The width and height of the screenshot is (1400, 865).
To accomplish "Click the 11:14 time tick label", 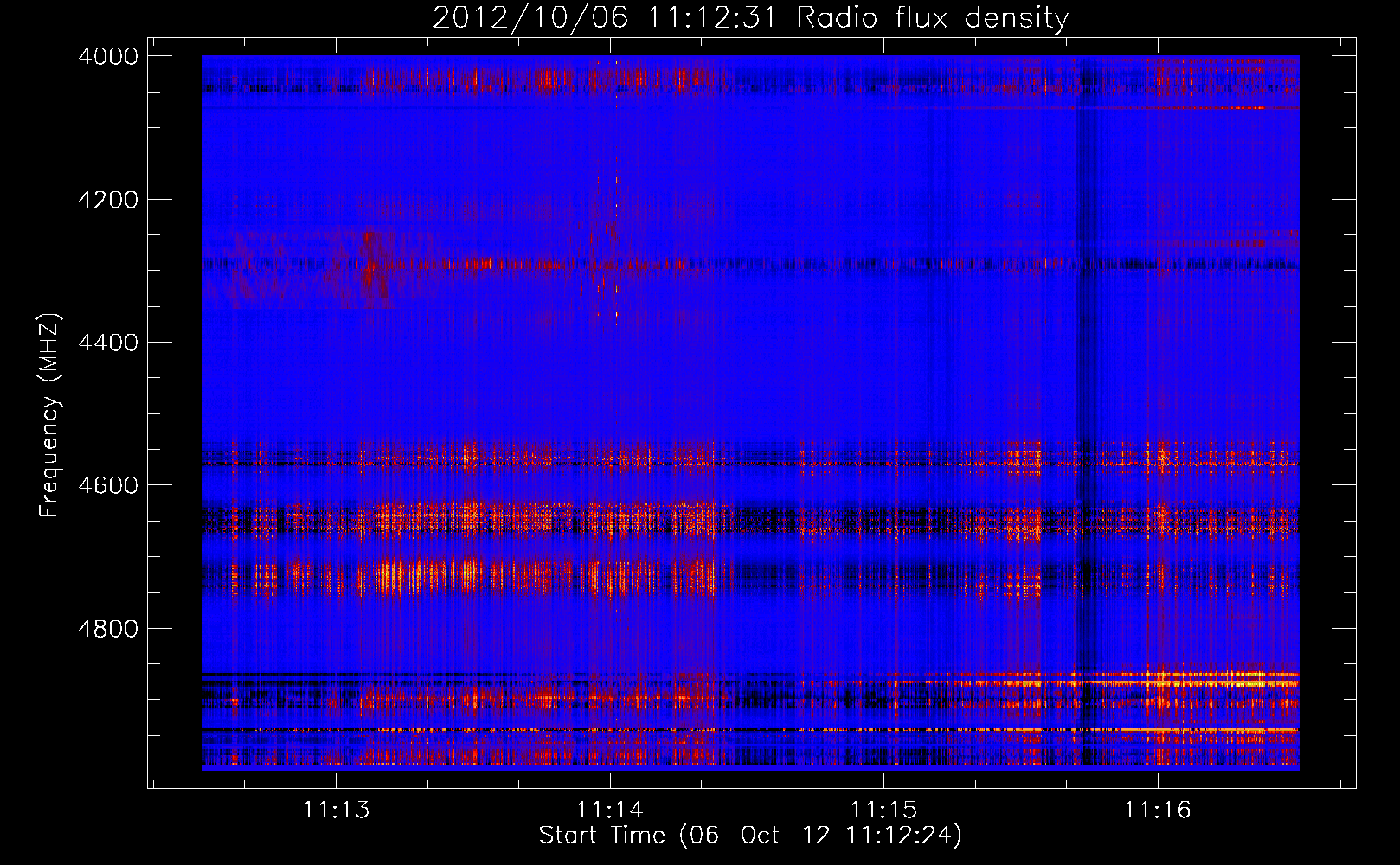I will (610, 810).
